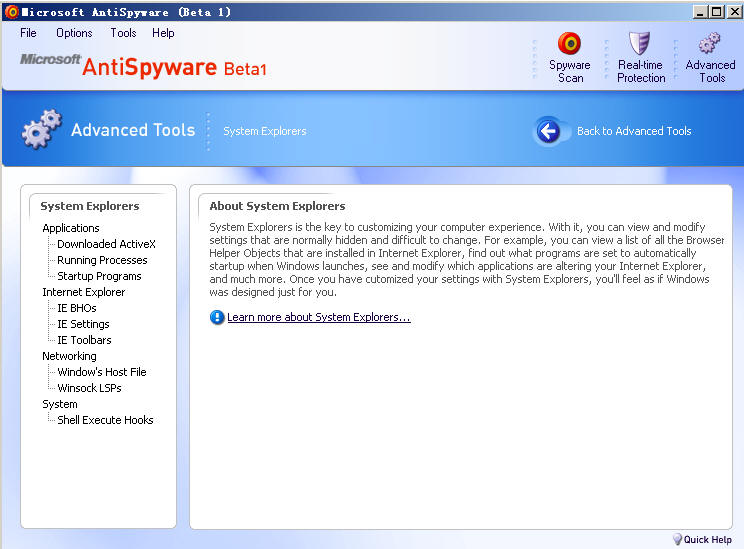
Task: Select IE BHOs explorer
Action: (76, 308)
